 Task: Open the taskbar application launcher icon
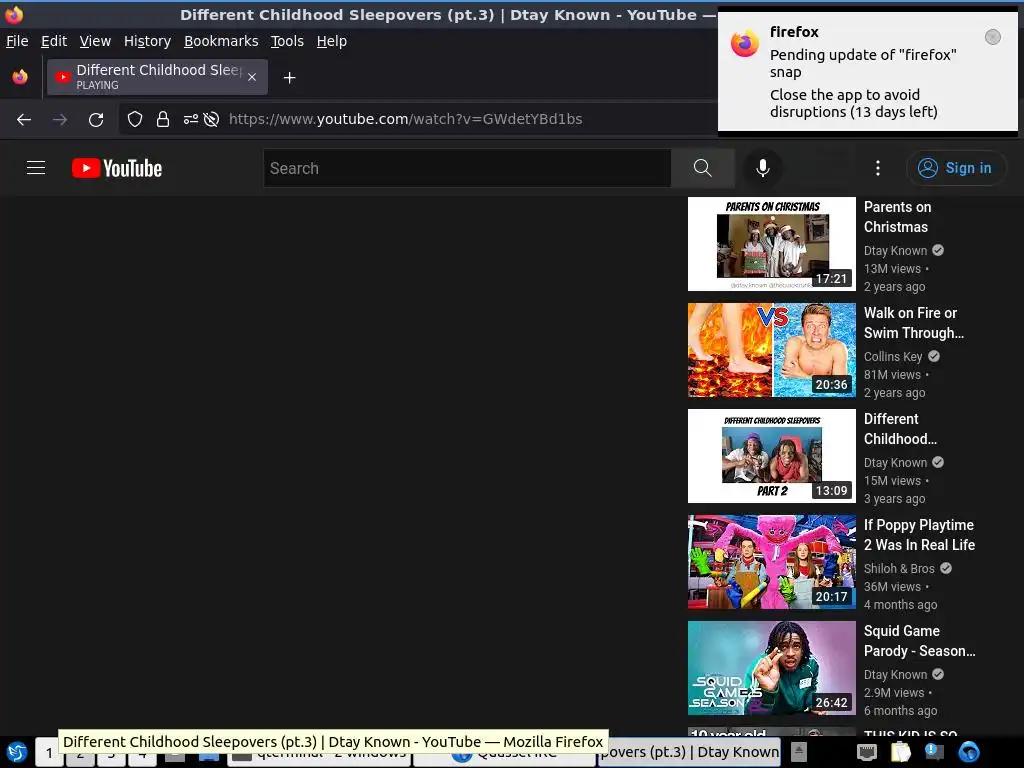click(x=16, y=752)
